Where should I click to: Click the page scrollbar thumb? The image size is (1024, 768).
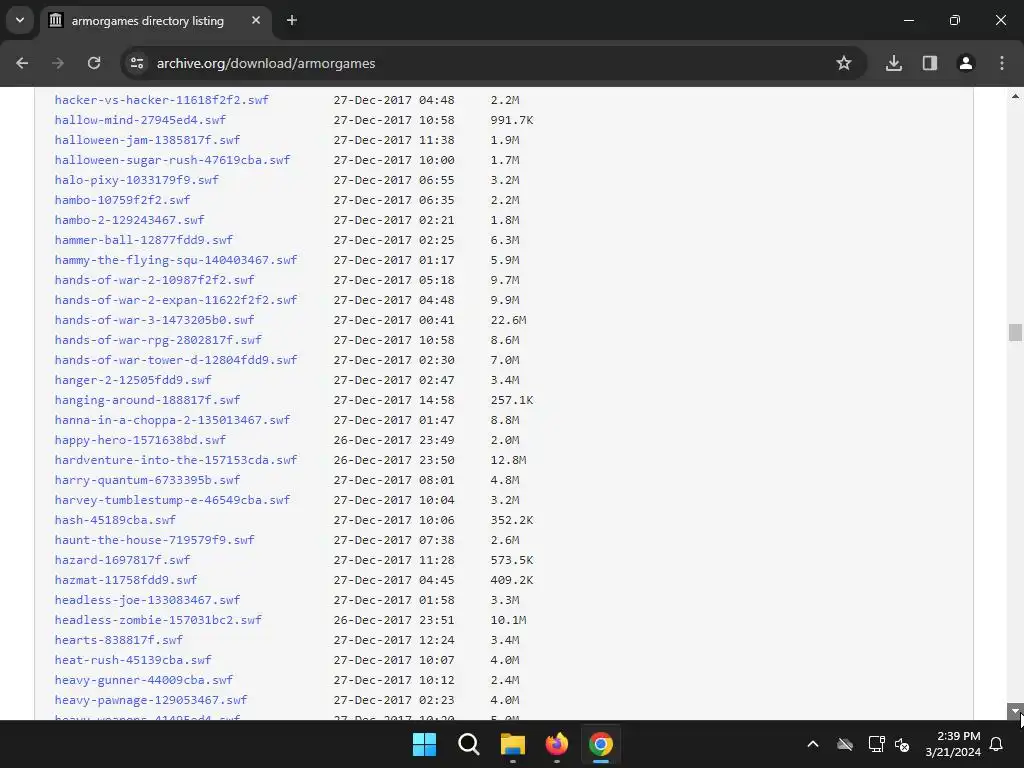[x=1015, y=332]
